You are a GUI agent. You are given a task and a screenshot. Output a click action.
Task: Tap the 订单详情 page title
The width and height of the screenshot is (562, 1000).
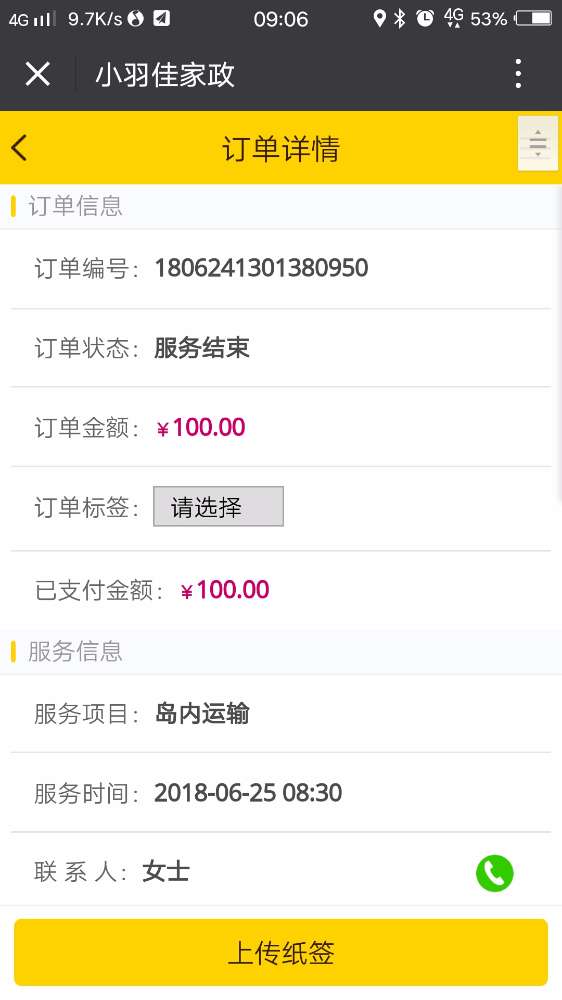click(x=281, y=149)
